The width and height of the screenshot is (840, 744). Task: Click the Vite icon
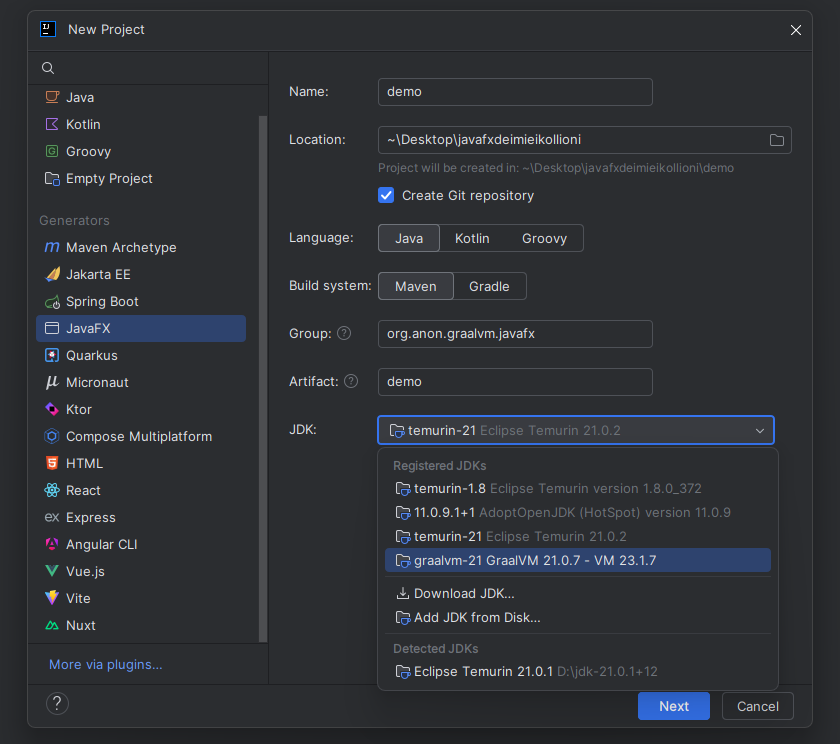[52, 598]
